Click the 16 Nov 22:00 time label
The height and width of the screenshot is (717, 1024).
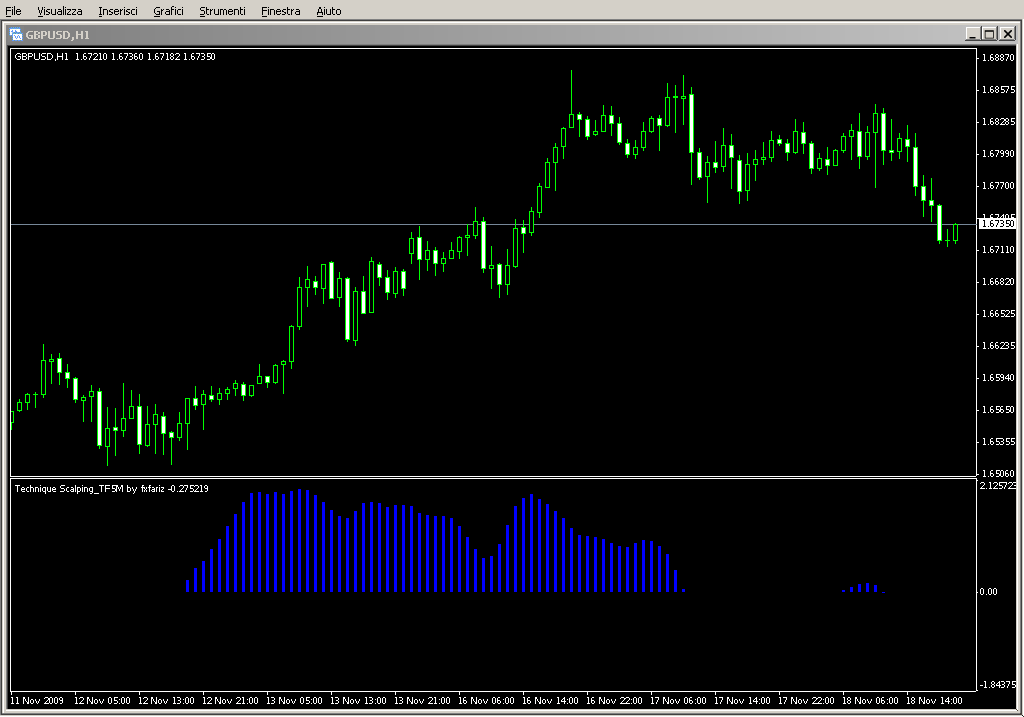pyautogui.click(x=614, y=701)
